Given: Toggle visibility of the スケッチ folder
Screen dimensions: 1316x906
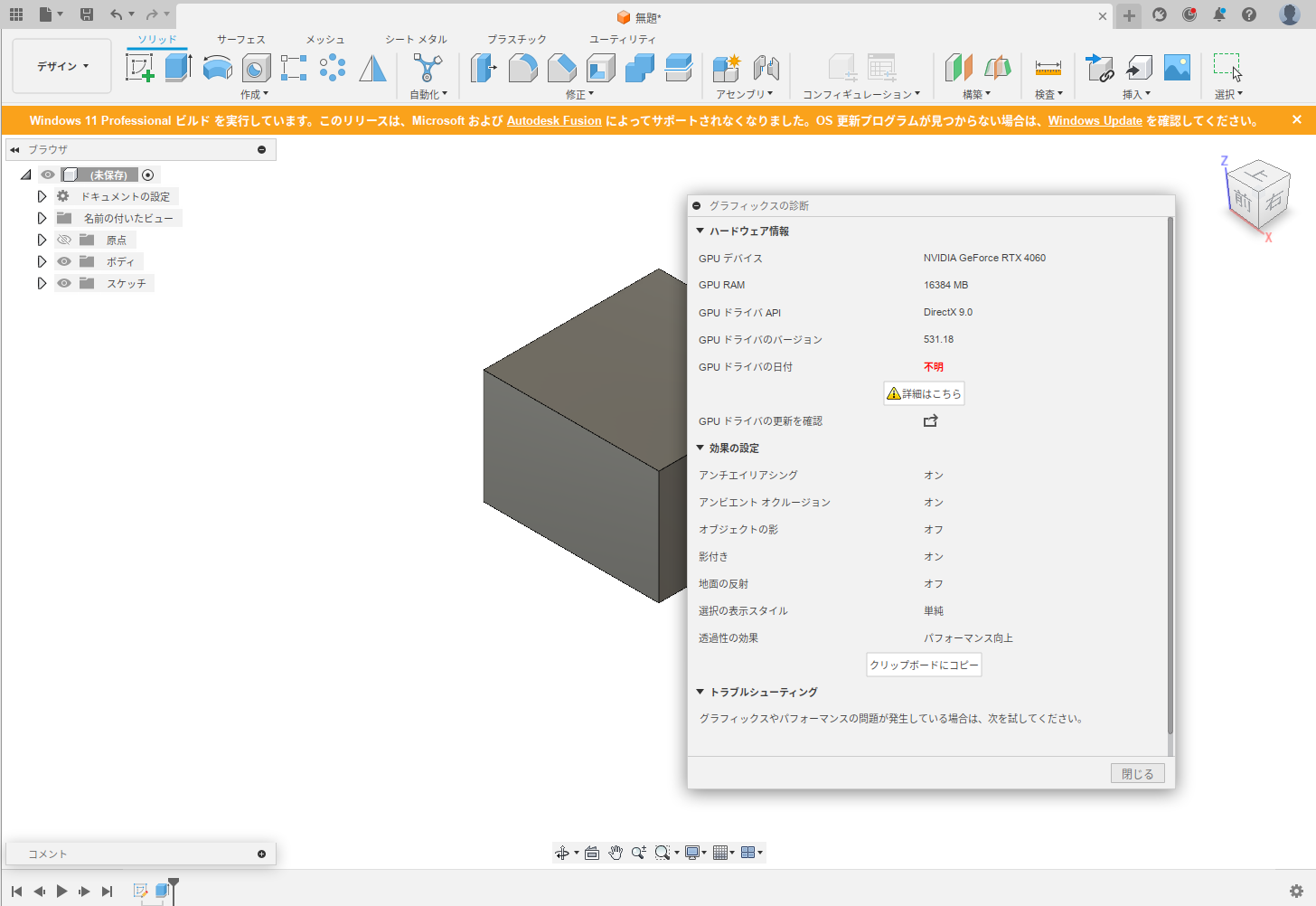Looking at the screenshot, I should pos(64,283).
